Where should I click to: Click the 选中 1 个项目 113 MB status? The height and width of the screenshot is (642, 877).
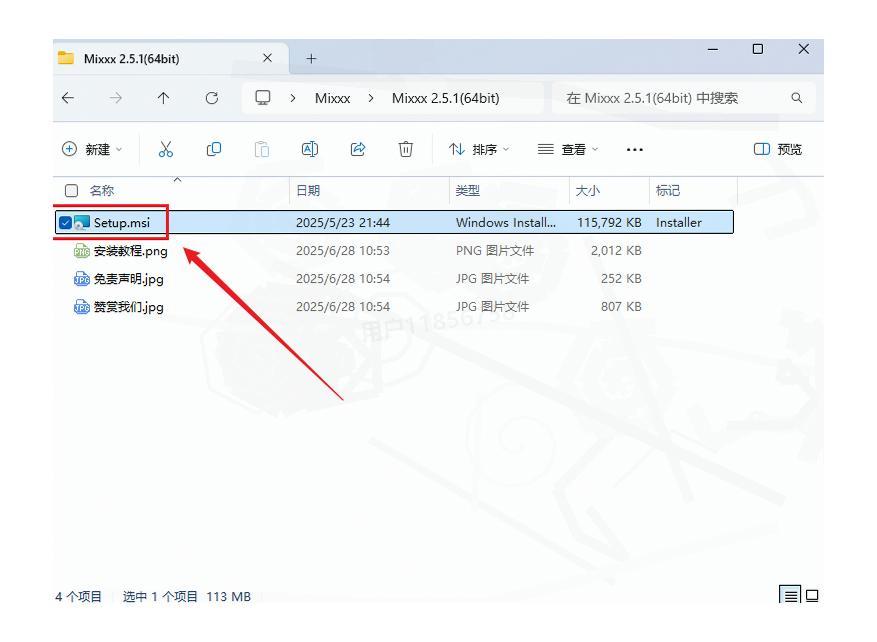click(x=187, y=597)
